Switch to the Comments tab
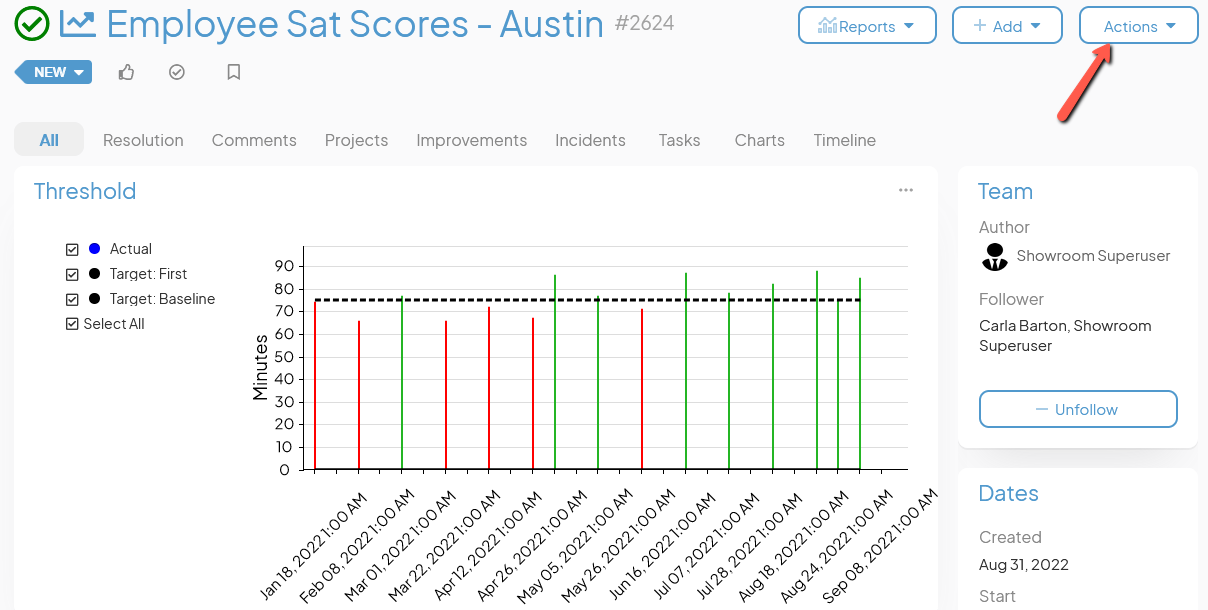 (x=254, y=140)
